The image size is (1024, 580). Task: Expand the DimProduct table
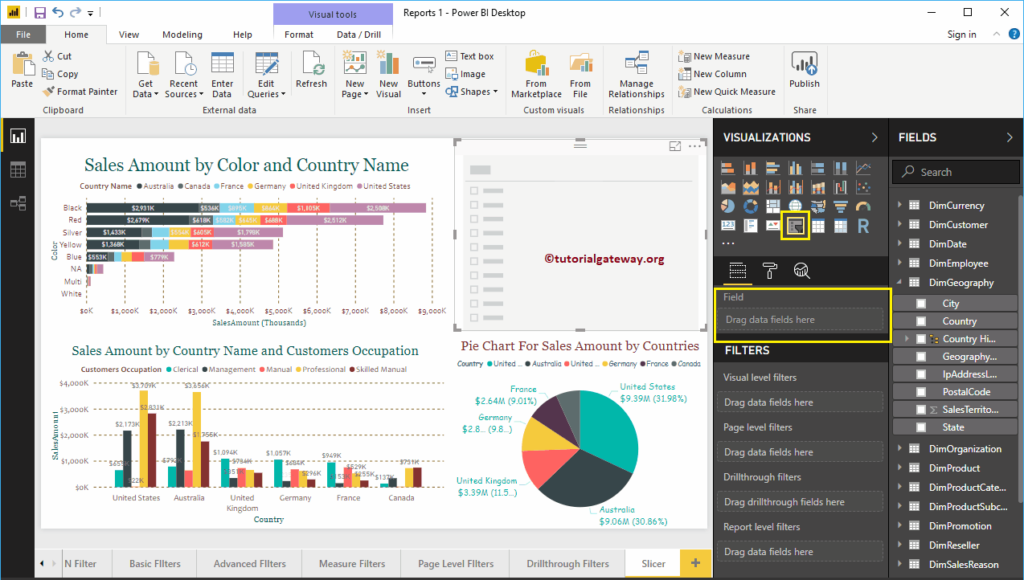pyautogui.click(x=900, y=468)
